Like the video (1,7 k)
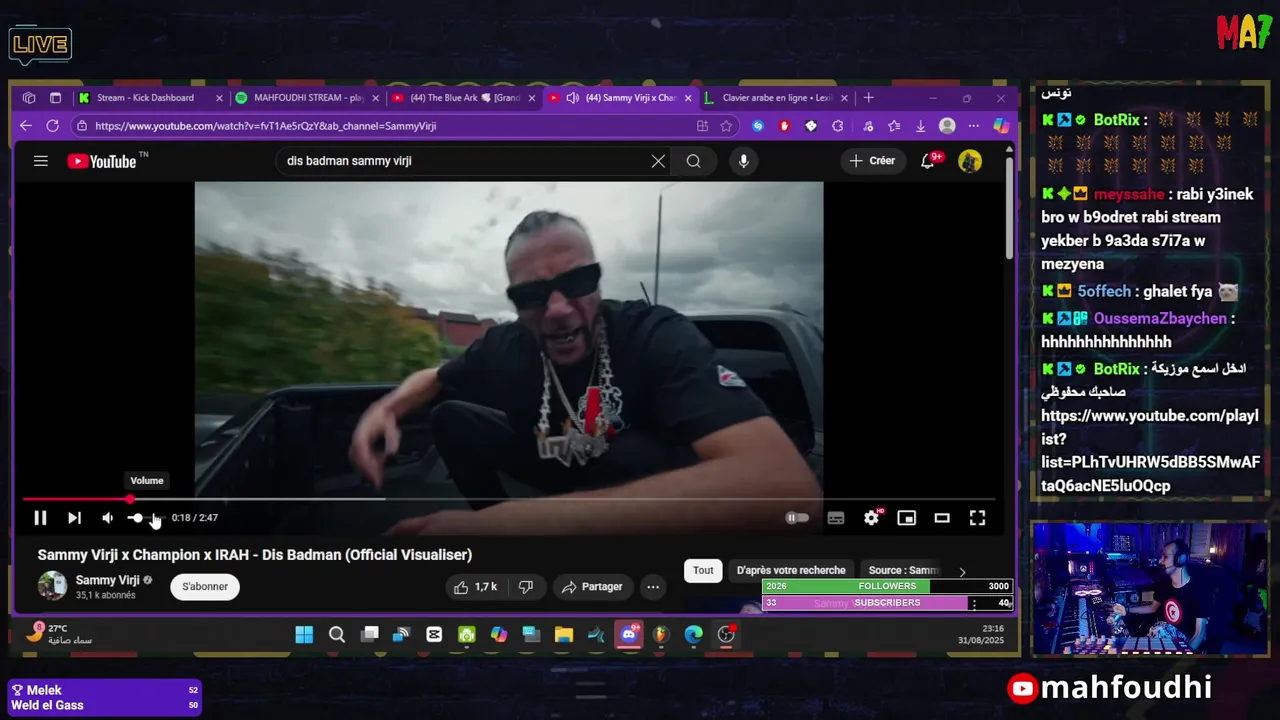 pyautogui.click(x=475, y=587)
